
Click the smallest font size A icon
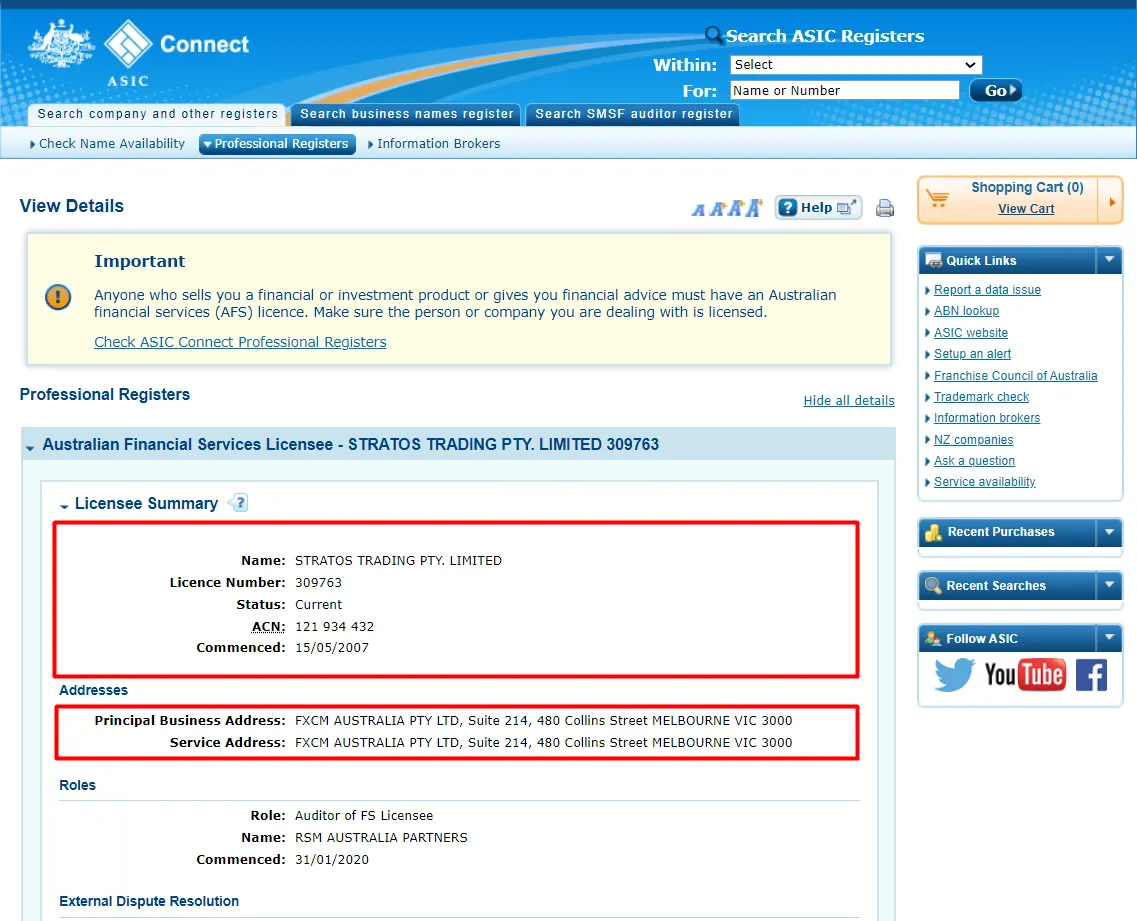point(698,210)
